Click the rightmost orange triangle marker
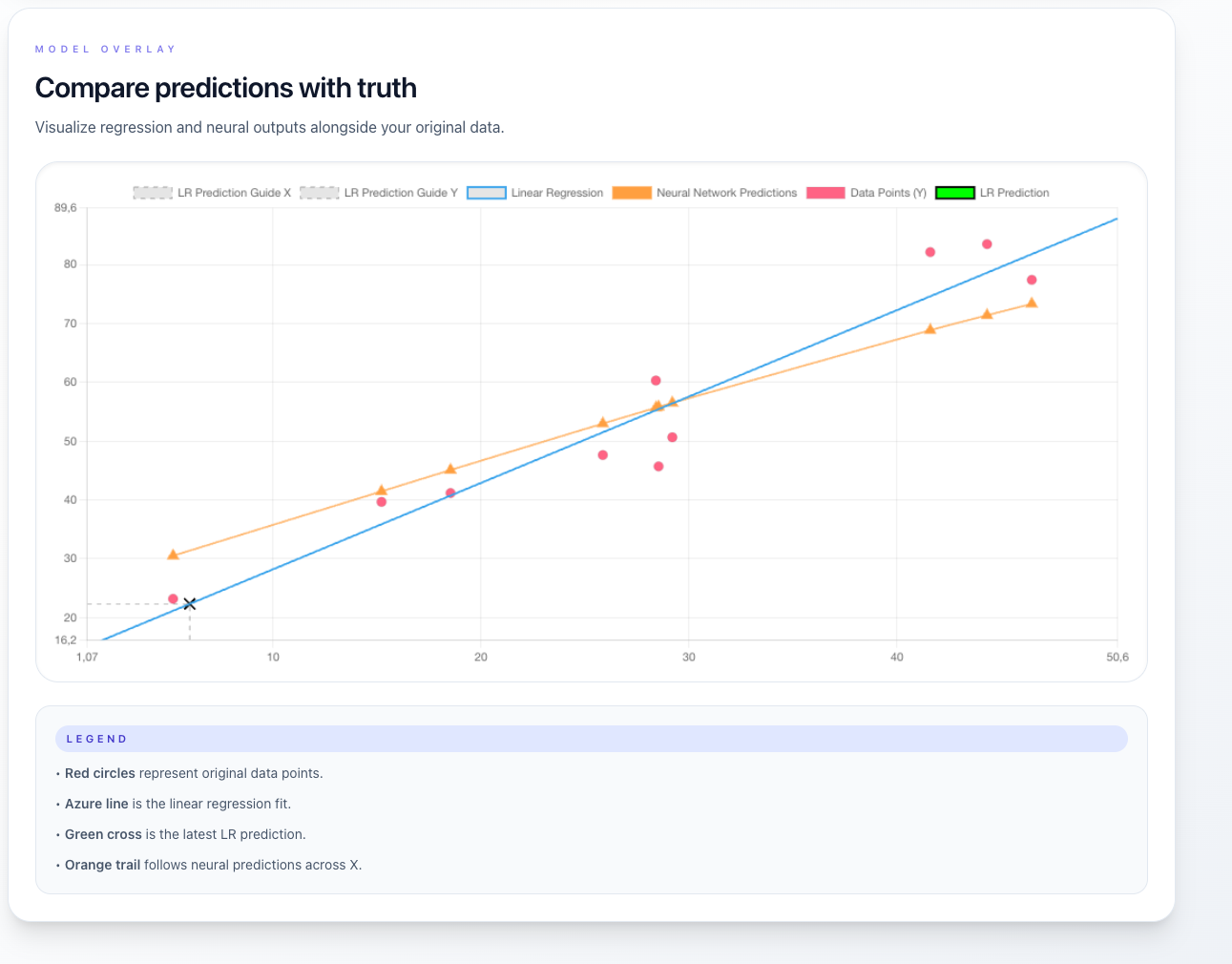The image size is (1232, 964). (1032, 304)
